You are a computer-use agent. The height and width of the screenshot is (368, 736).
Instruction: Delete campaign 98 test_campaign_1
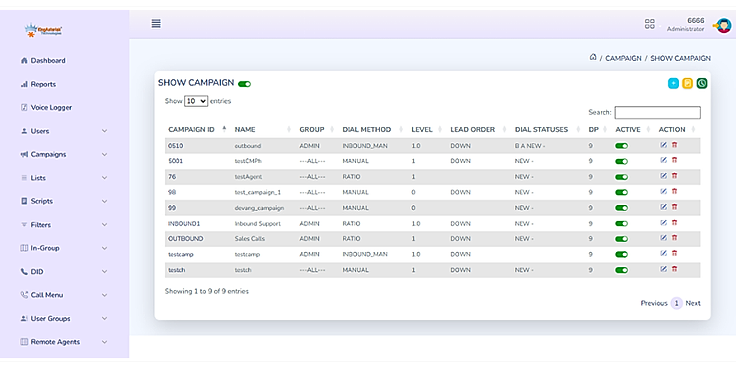tap(675, 191)
